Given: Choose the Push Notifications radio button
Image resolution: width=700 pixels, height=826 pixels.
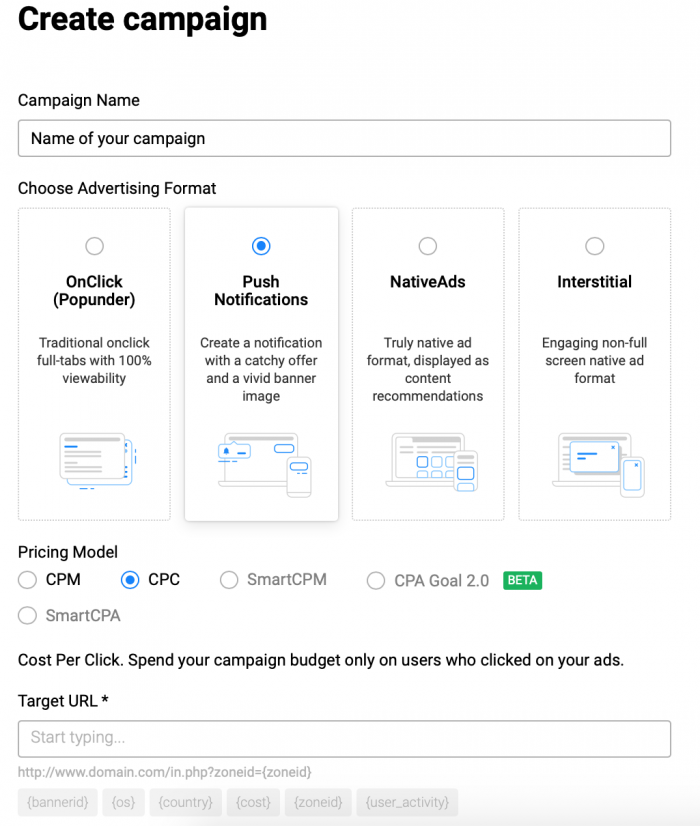Looking at the screenshot, I should [261, 246].
